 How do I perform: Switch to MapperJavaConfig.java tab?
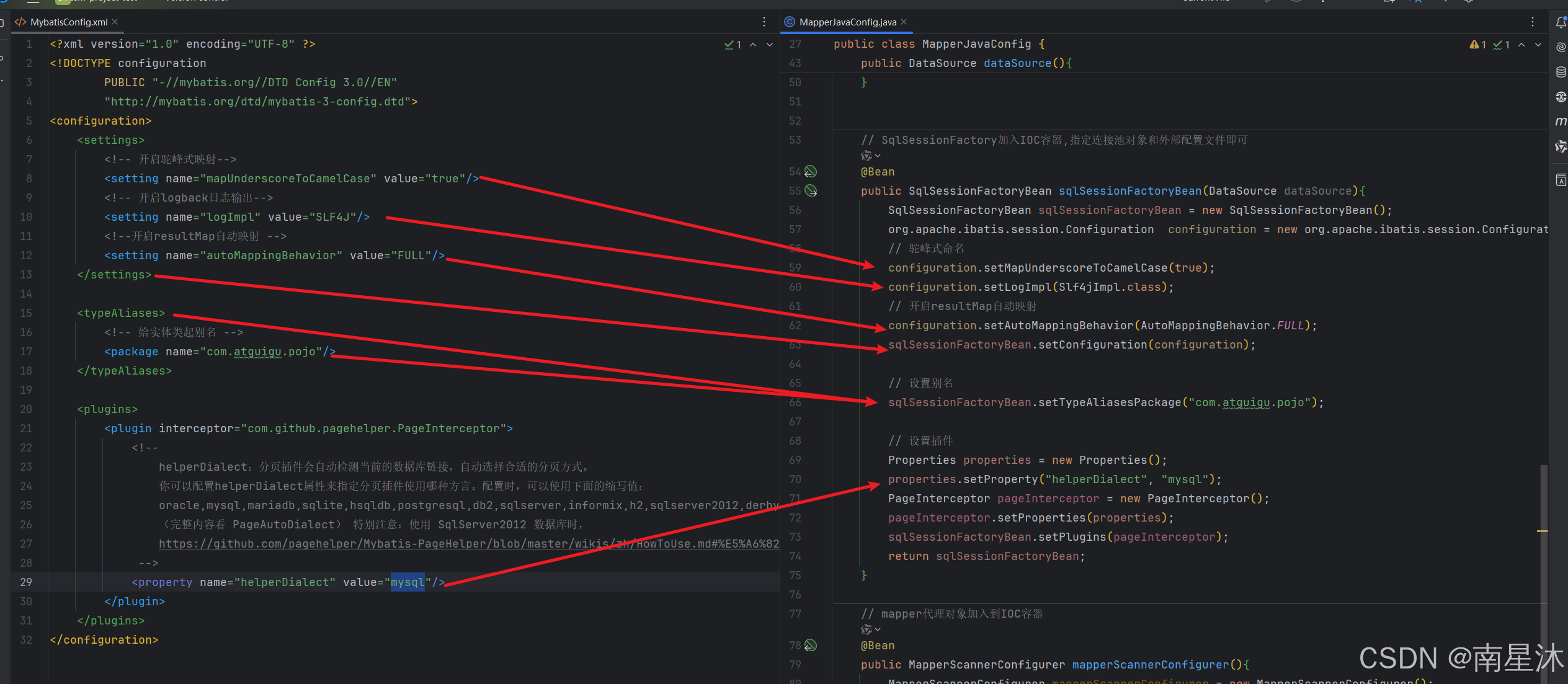click(x=847, y=22)
